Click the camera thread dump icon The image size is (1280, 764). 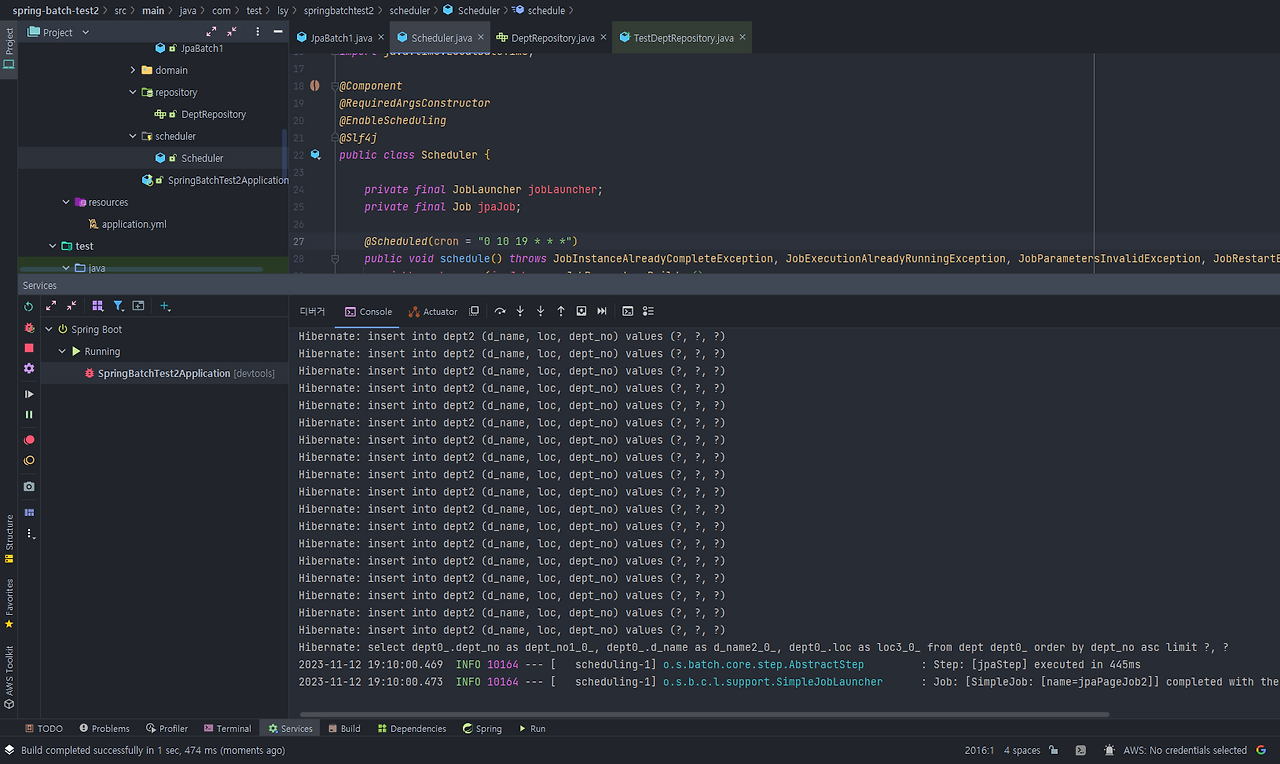click(x=29, y=486)
